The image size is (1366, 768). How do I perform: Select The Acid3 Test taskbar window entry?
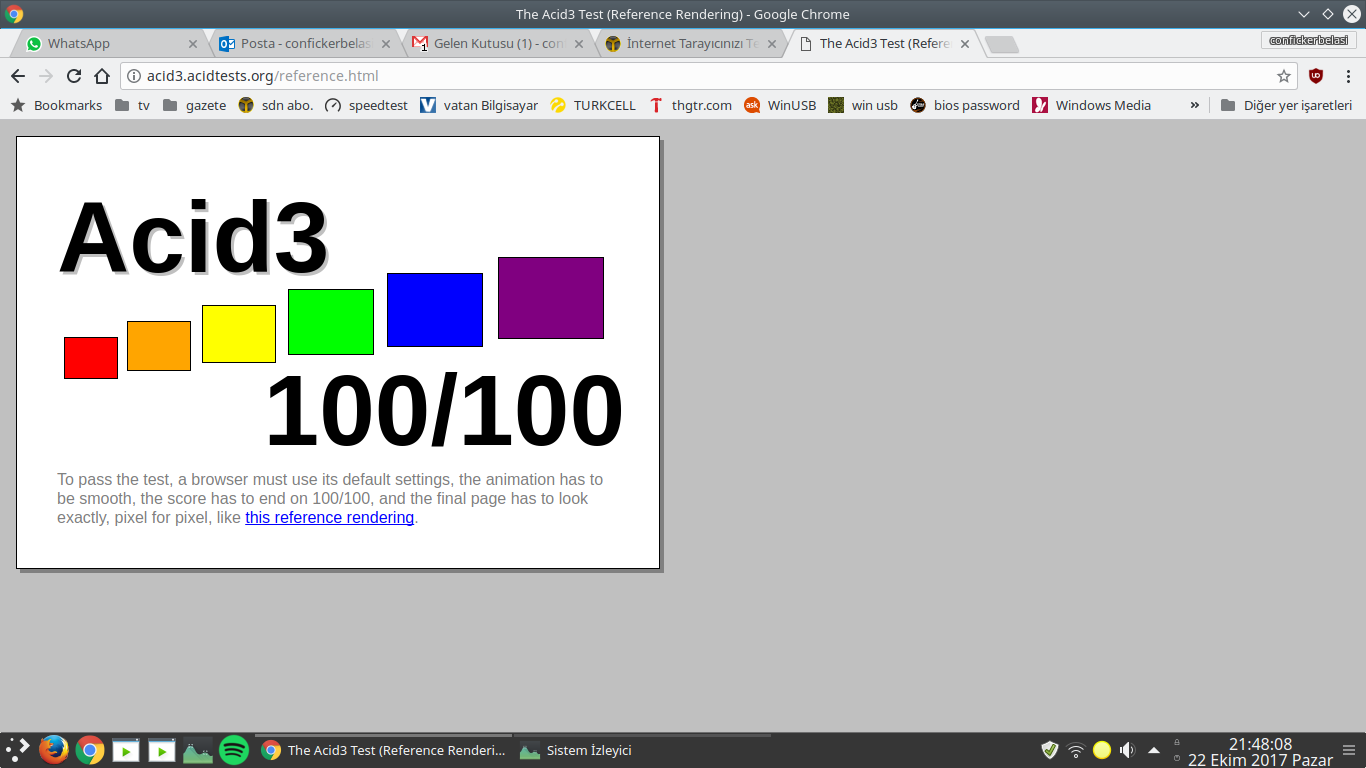point(384,750)
